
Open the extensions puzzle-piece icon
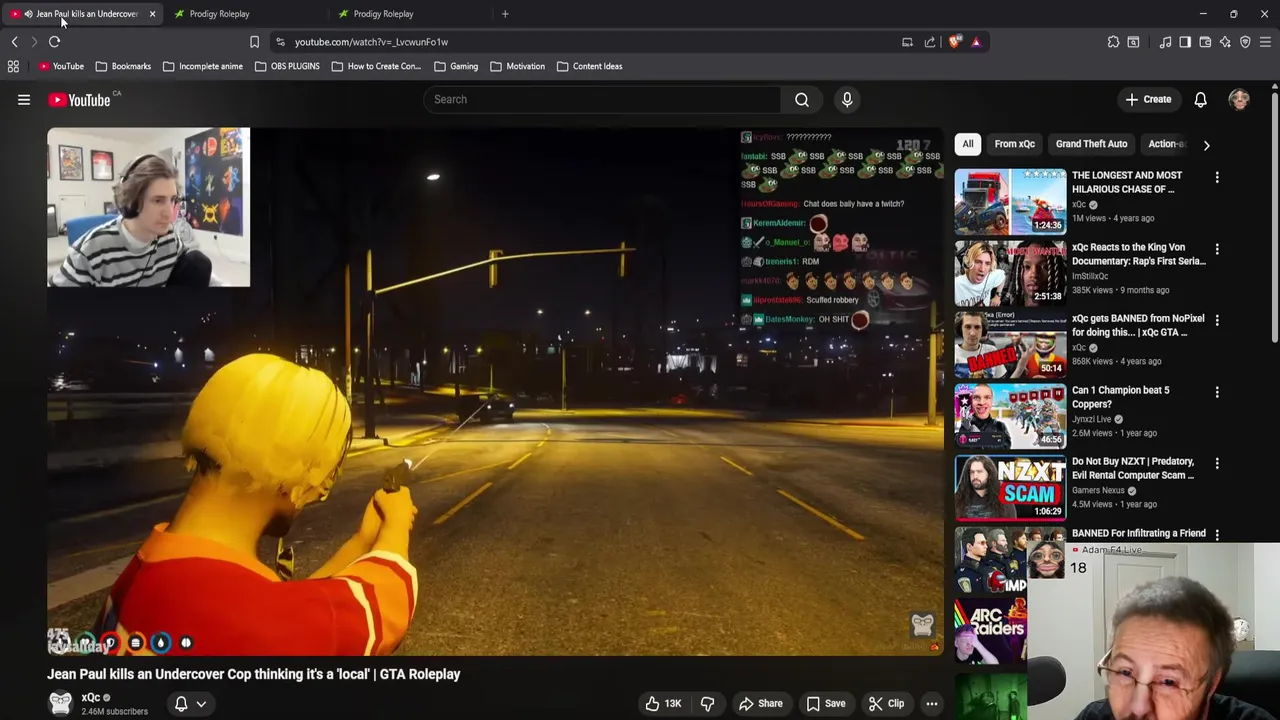(x=1113, y=42)
